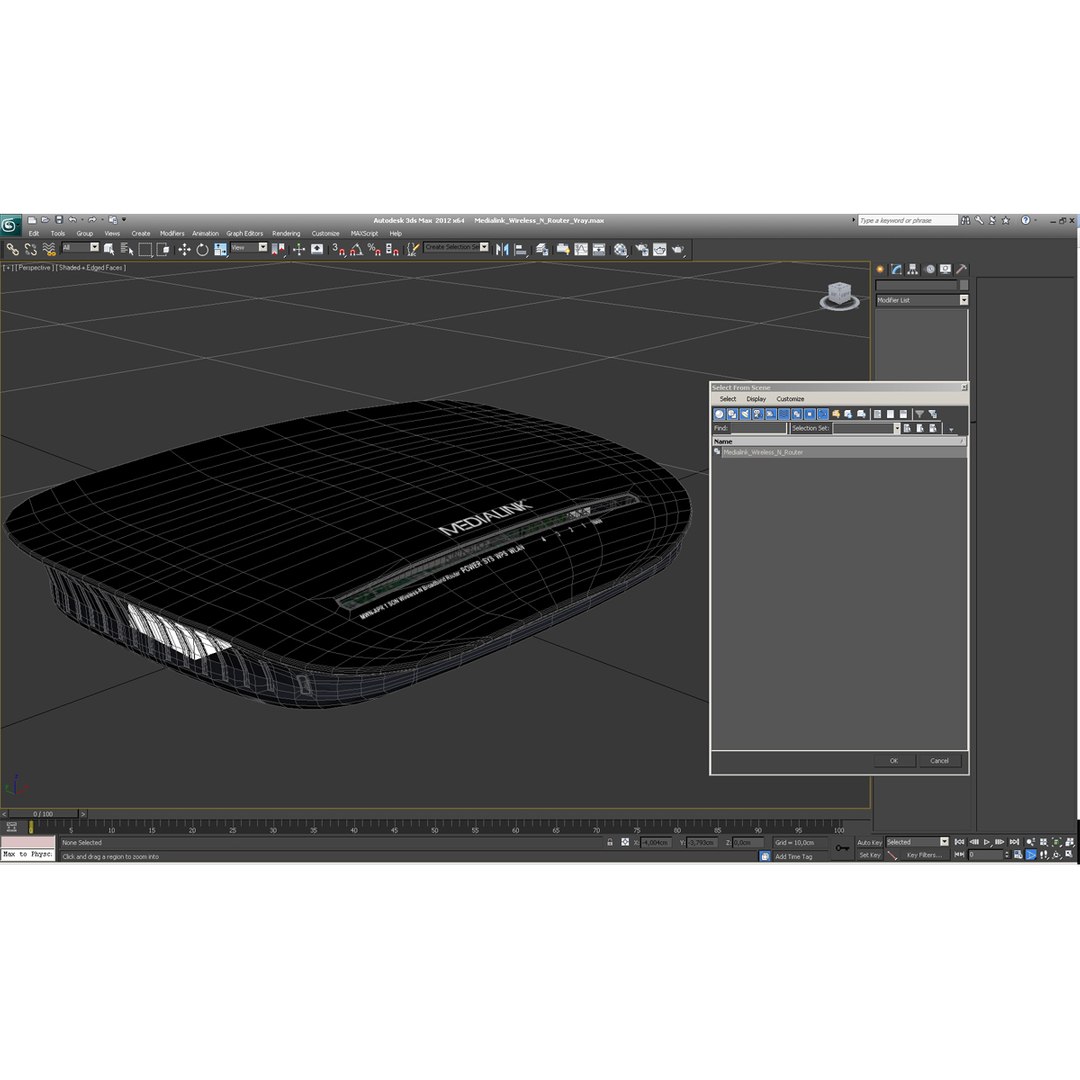This screenshot has width=1080, height=1080.
Task: Click Add Time Tag
Action: [793, 857]
